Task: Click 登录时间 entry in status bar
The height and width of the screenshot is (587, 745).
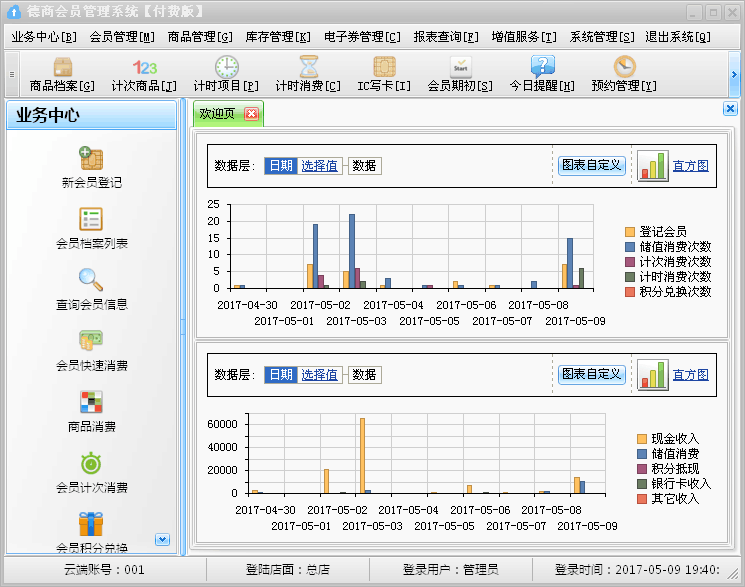Action: 637,569
